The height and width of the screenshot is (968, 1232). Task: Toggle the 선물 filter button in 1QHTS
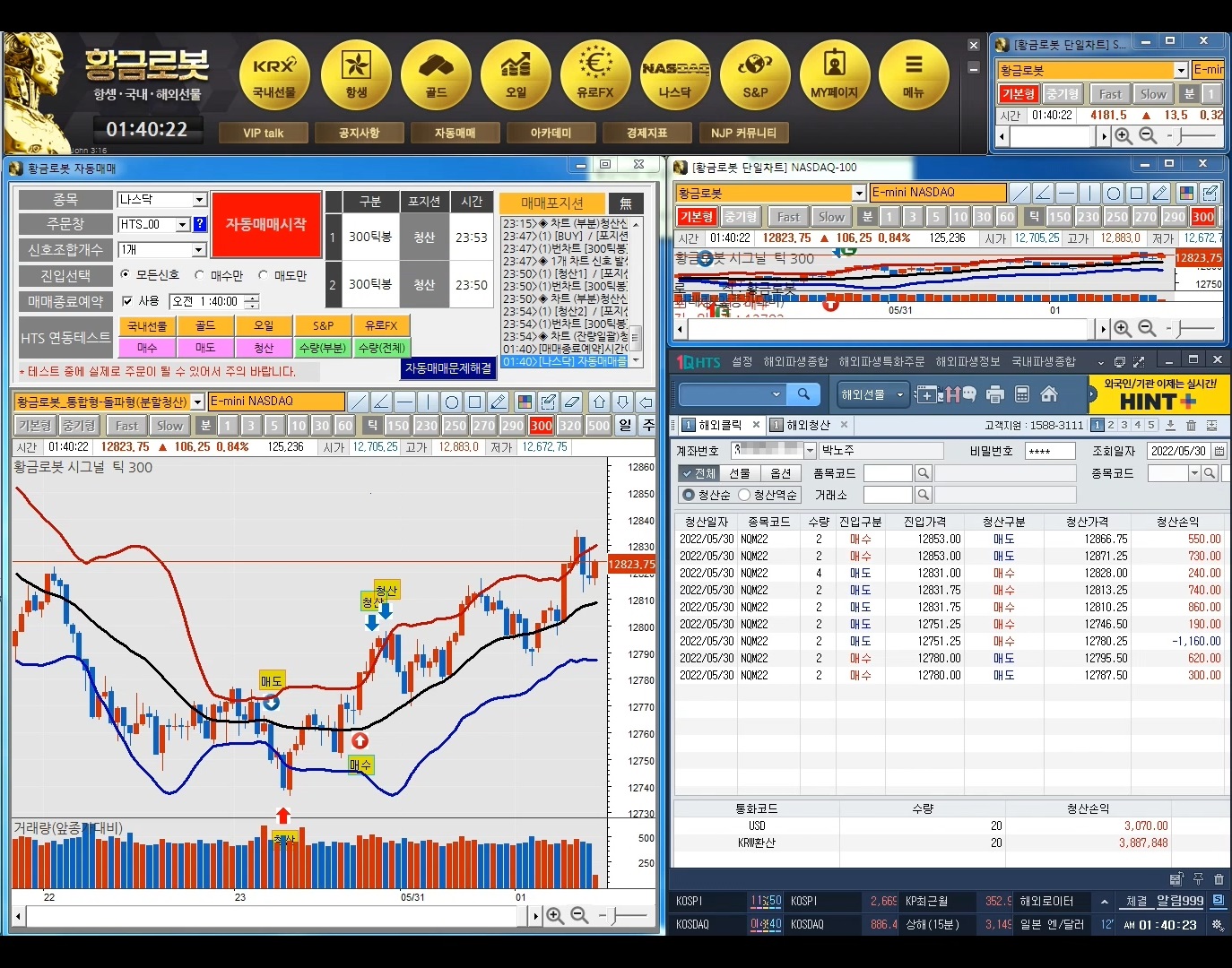(x=740, y=473)
